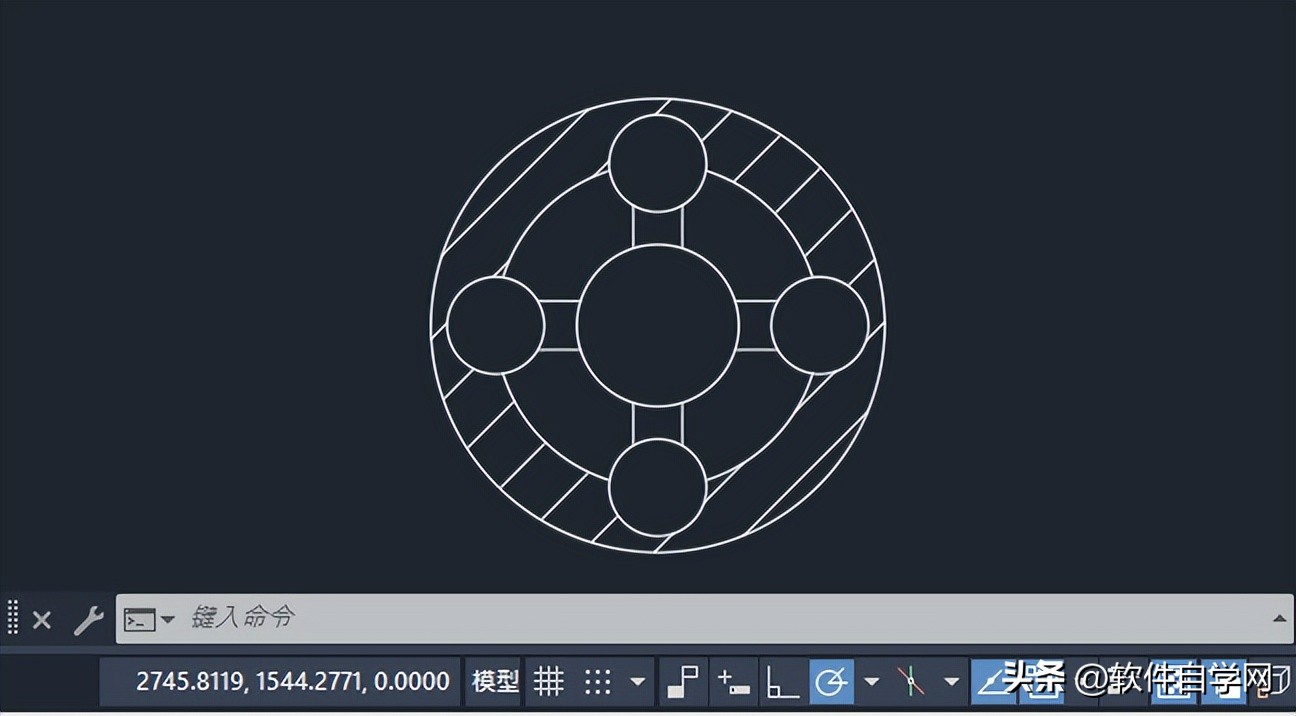Toggle polar tracking icon
The height and width of the screenshot is (716, 1296).
click(x=831, y=682)
